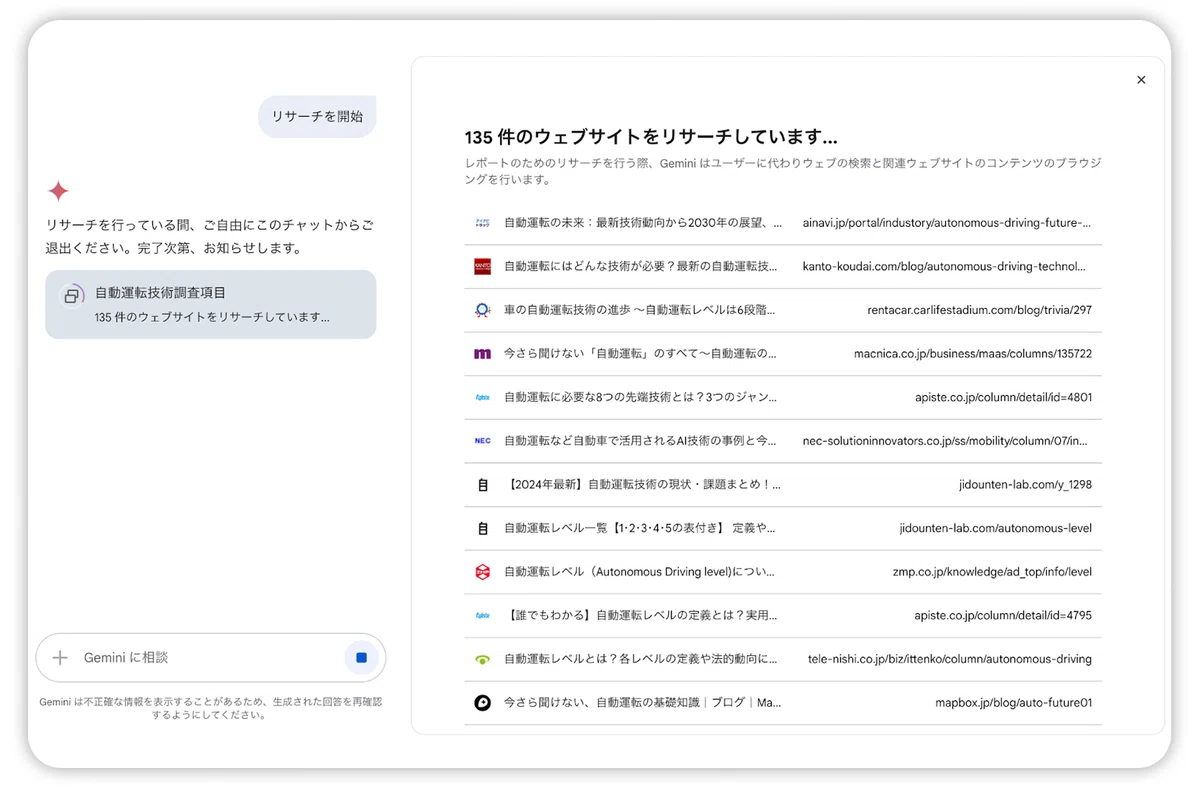
Task: Click URL rentacar.carlifestadium.com/blog/trivia/297
Action: [980, 310]
